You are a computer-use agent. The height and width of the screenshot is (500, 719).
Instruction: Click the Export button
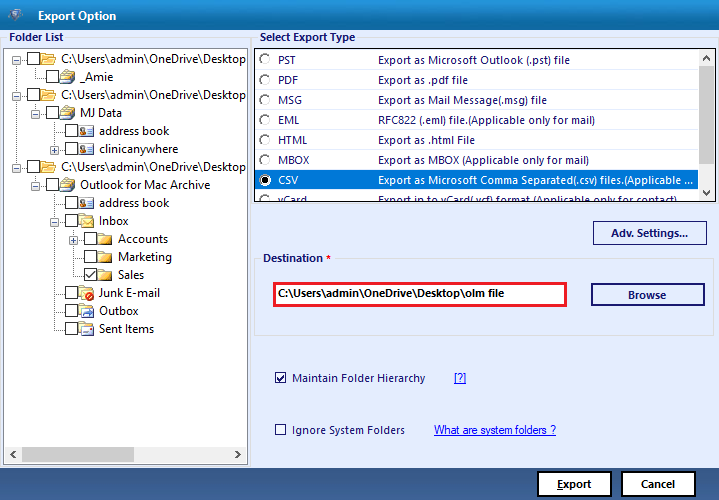[x=574, y=484]
